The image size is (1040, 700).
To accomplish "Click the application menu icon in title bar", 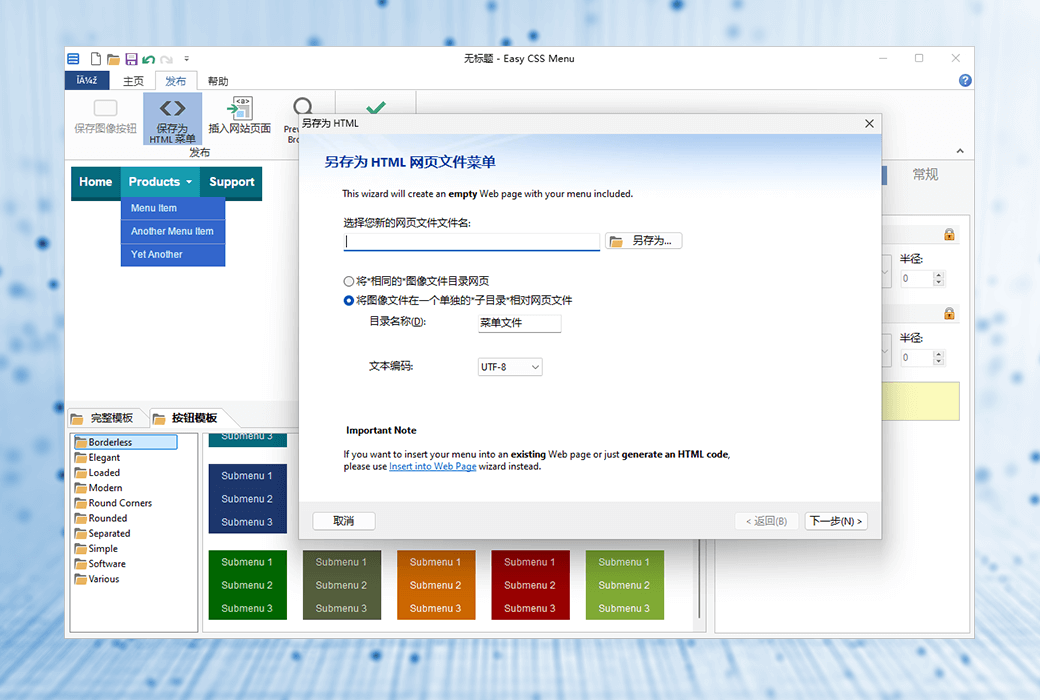I will (73, 59).
